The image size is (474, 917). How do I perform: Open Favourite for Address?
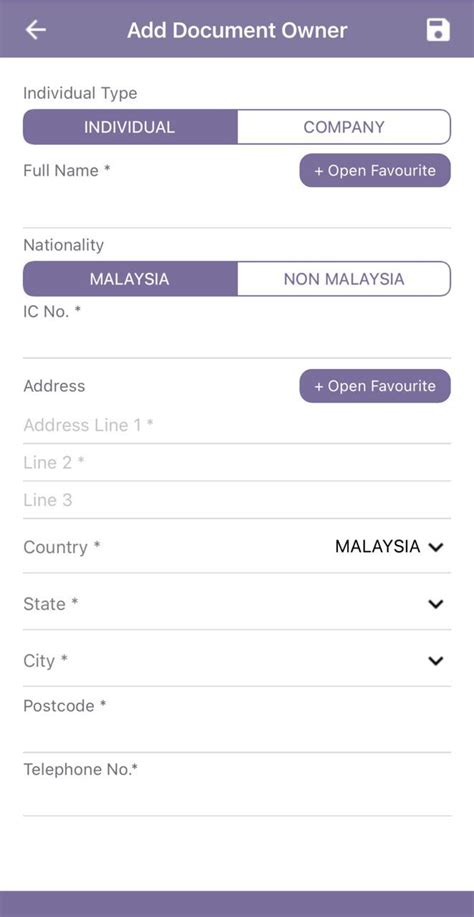tap(375, 386)
